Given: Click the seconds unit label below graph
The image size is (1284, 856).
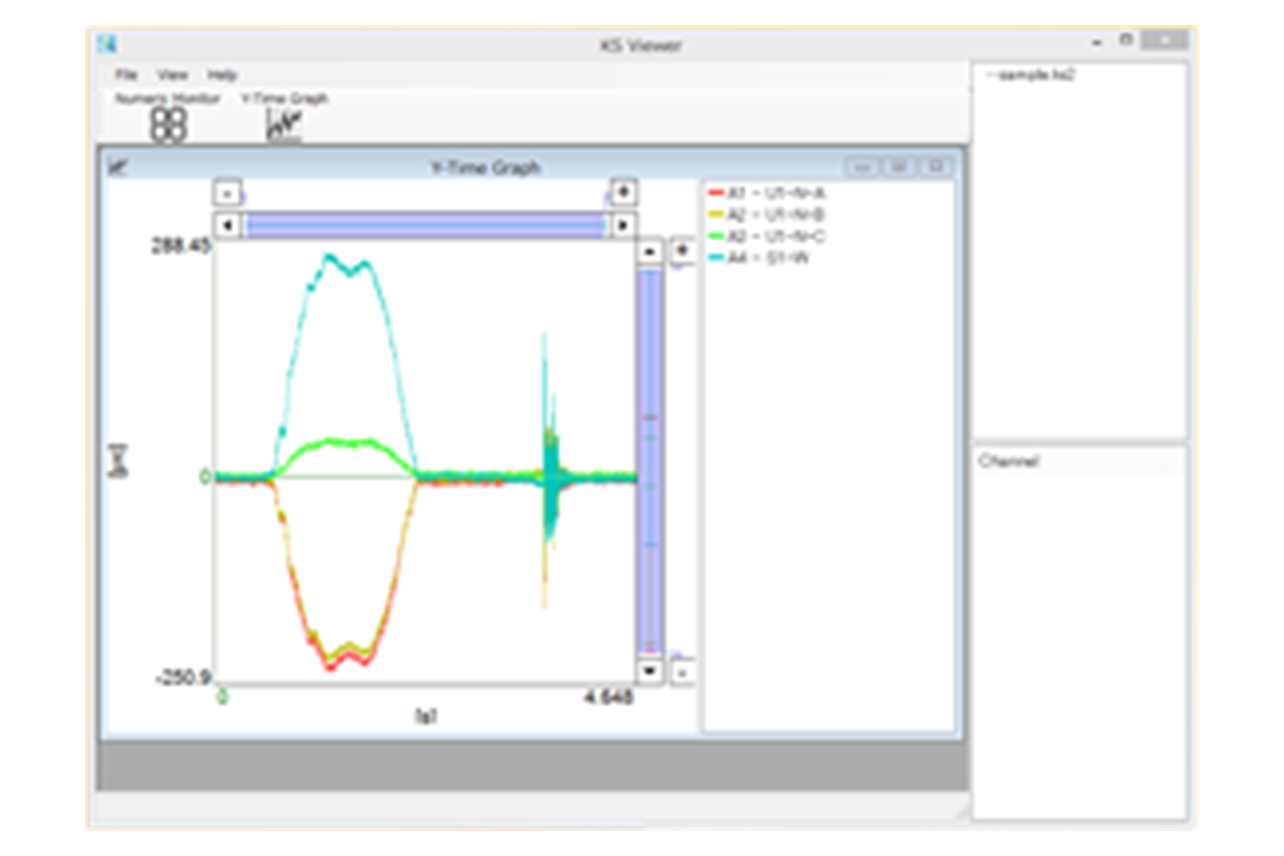Looking at the screenshot, I should click(427, 716).
